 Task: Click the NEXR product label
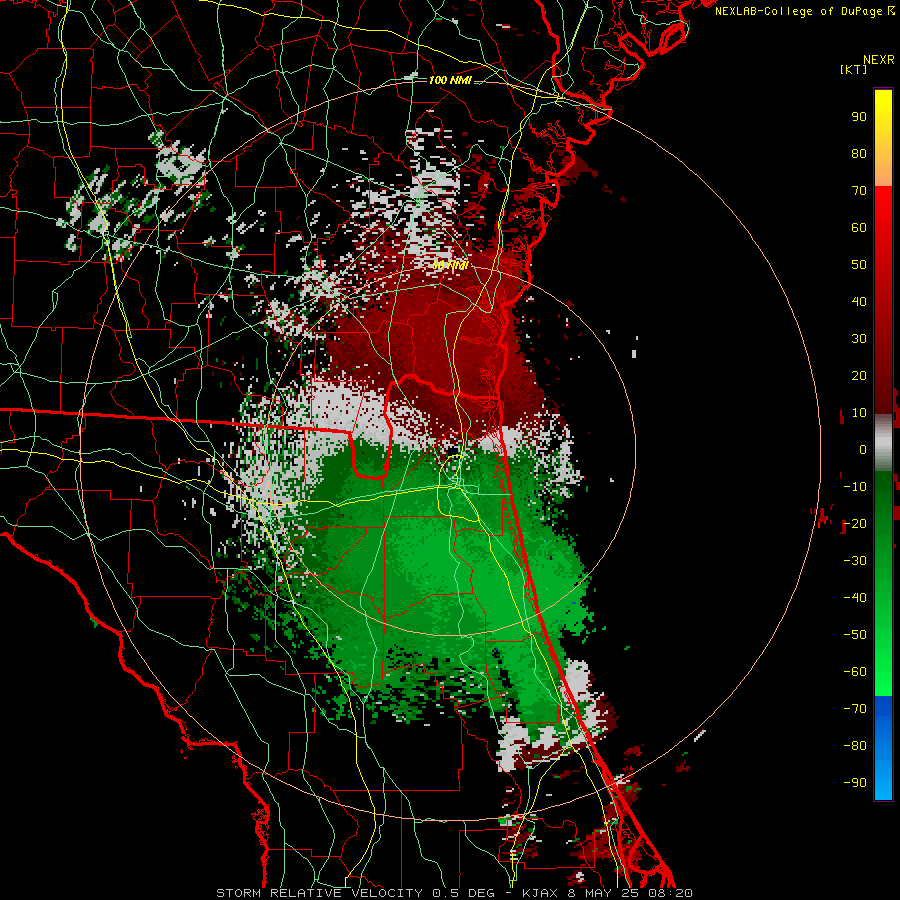coord(879,60)
